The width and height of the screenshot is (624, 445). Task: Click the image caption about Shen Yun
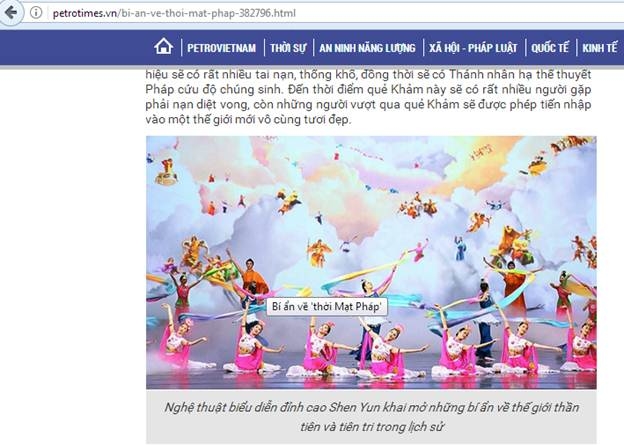click(x=371, y=417)
